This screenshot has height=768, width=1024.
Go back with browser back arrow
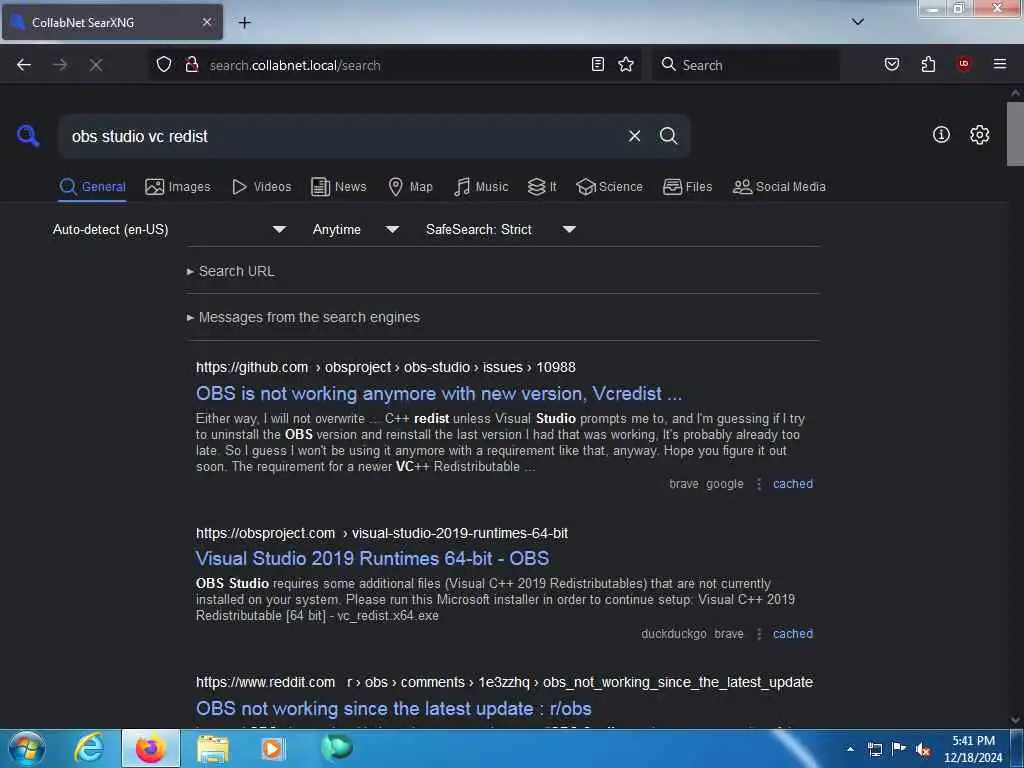click(24, 65)
